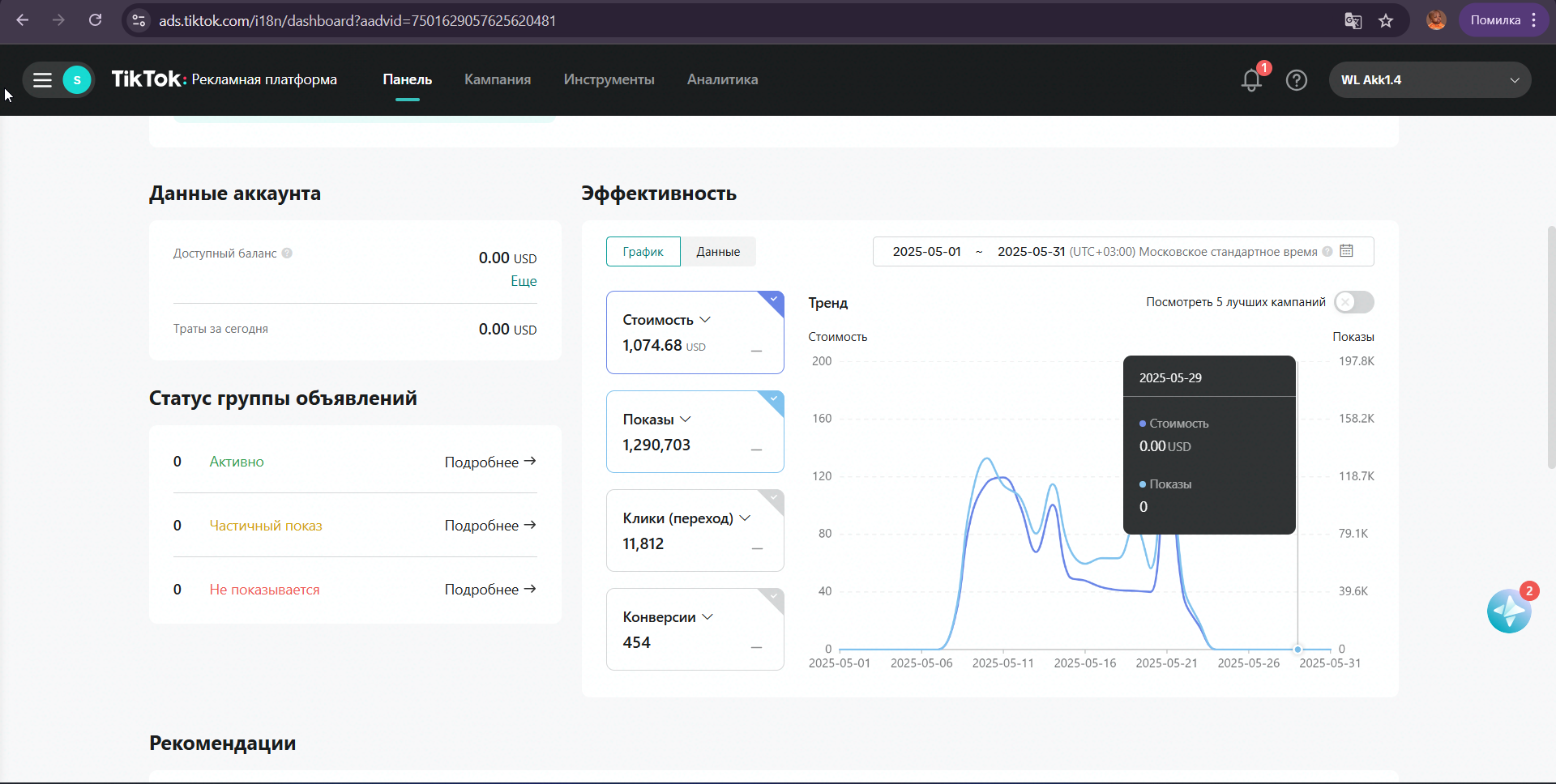Click the 11,812 clicks value
Screen dimensions: 1556x784
tap(643, 544)
